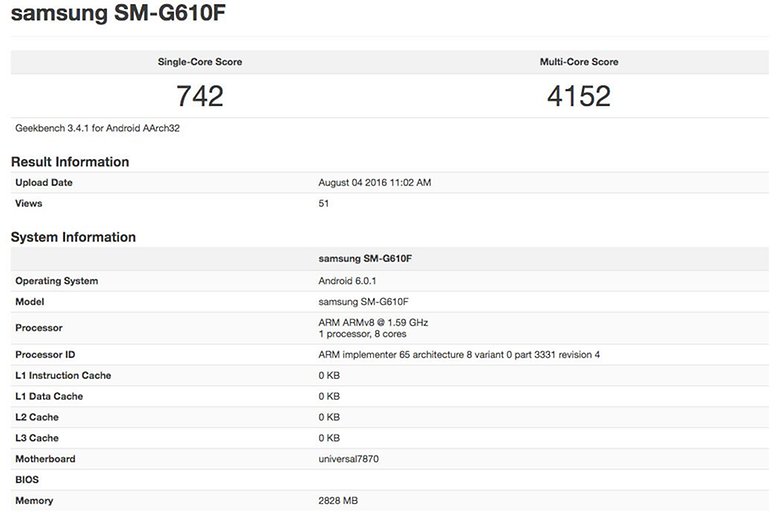Select the Operating System label

pyautogui.click(x=56, y=281)
